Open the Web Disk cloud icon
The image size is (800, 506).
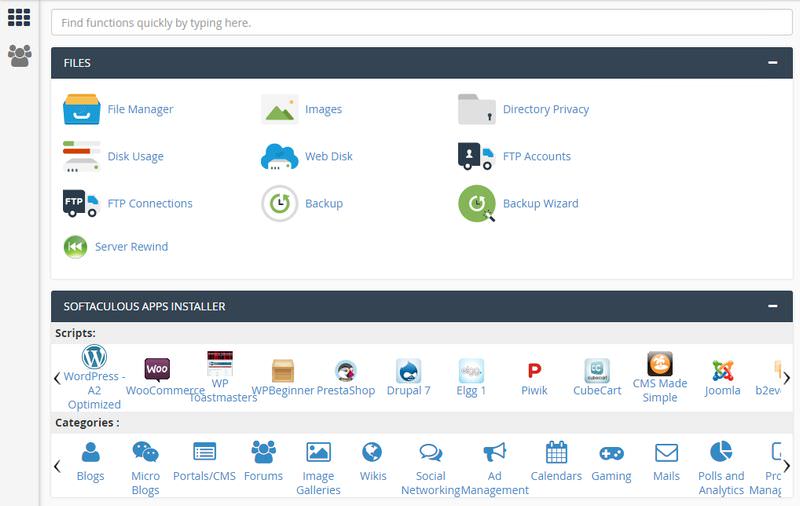point(280,157)
